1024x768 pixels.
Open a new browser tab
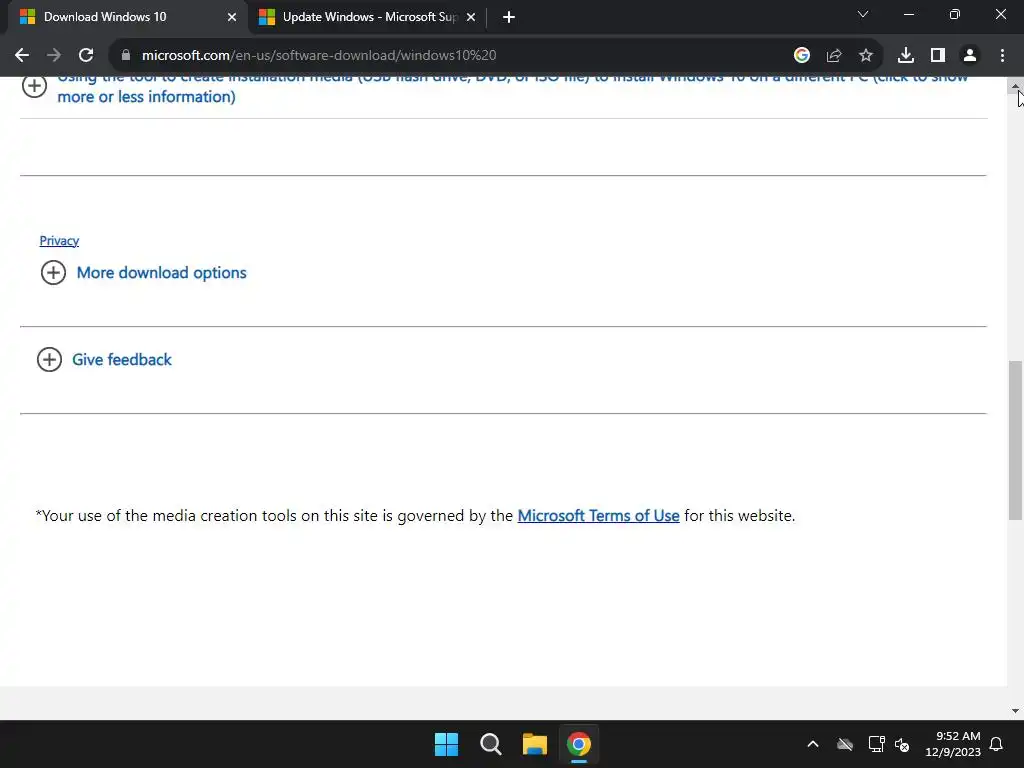pos(509,17)
